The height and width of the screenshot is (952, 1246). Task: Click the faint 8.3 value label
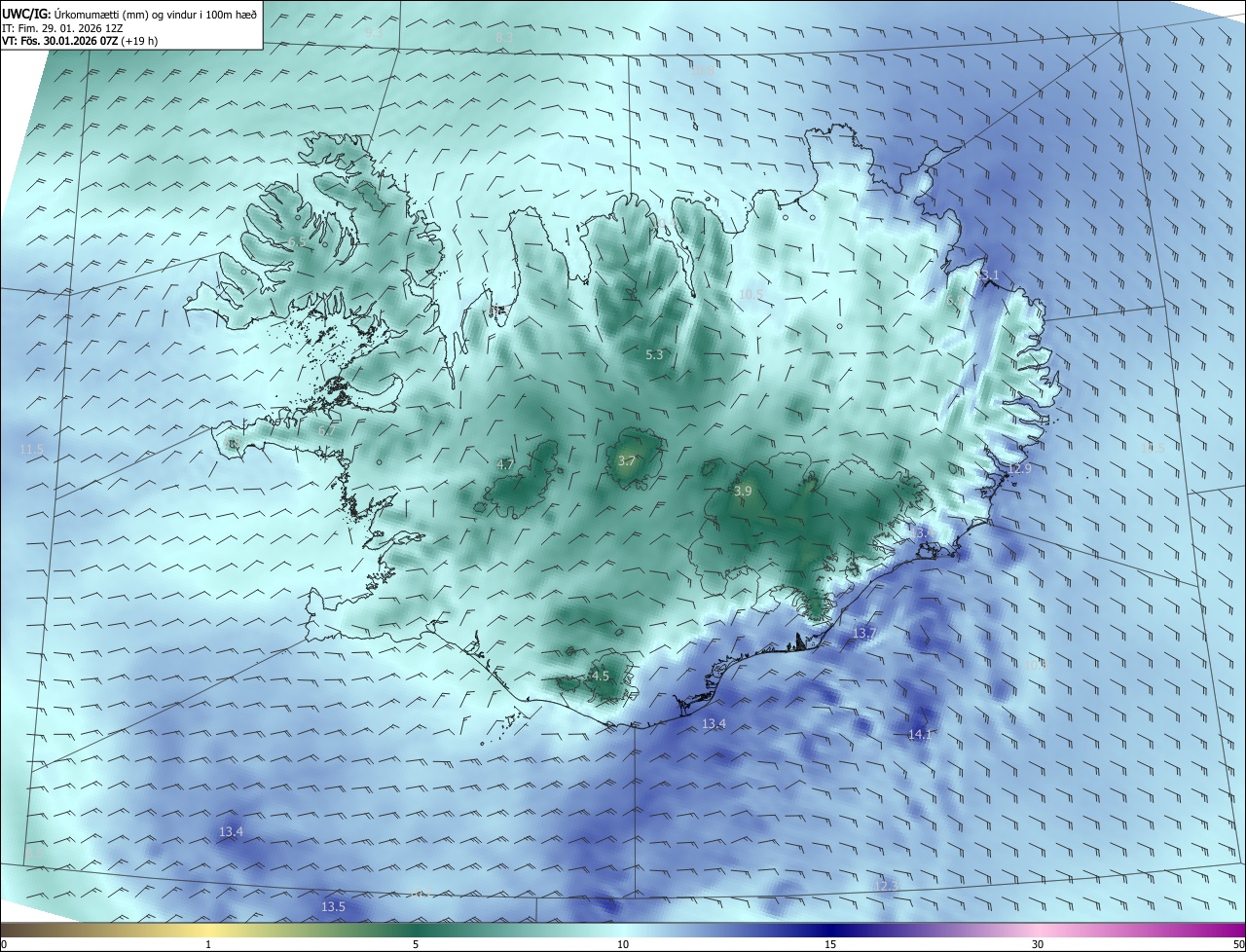click(x=504, y=36)
